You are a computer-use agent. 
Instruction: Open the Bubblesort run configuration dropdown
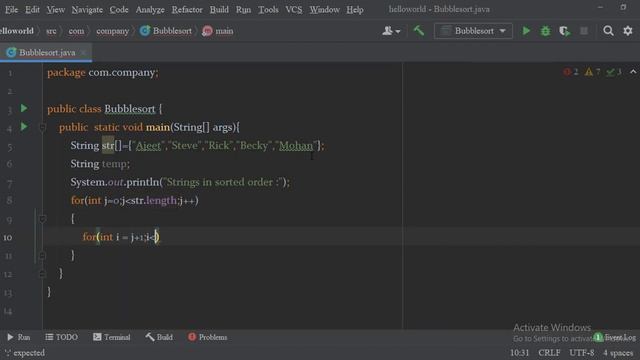point(473,31)
